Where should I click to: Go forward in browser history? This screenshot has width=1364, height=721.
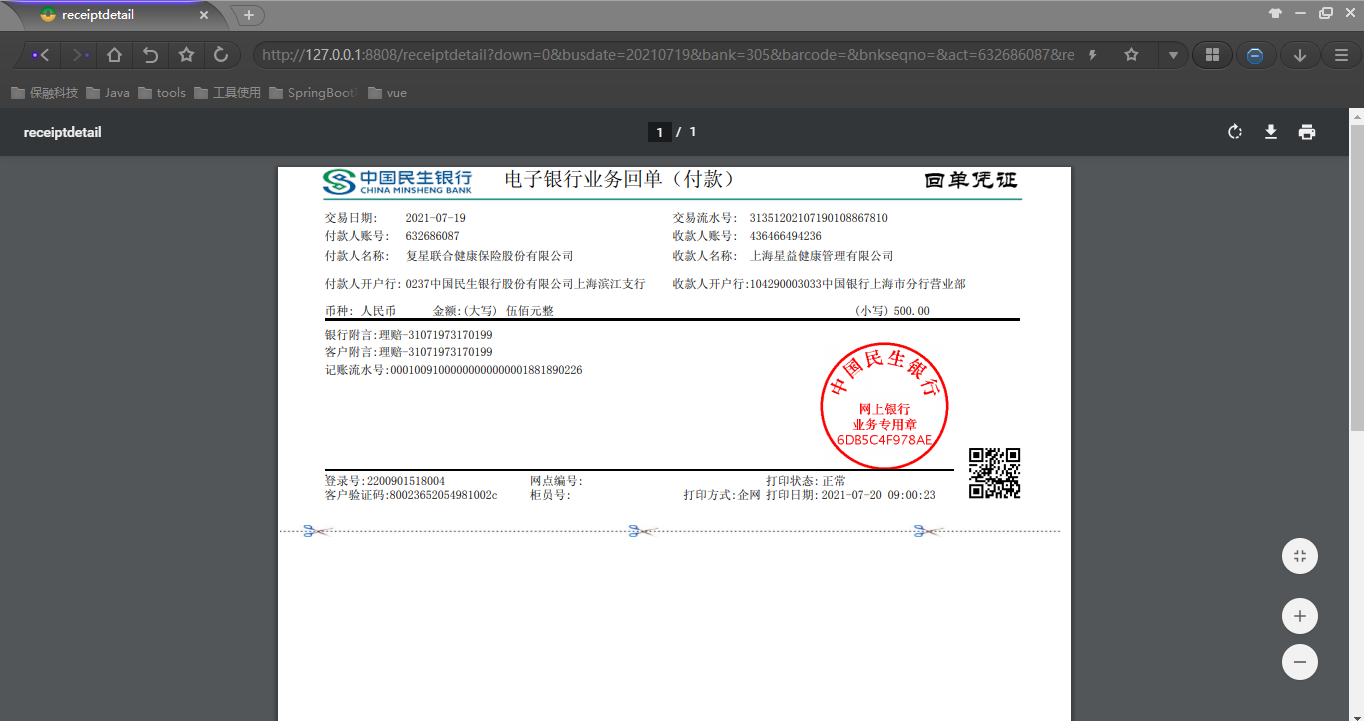pyautogui.click(x=82, y=55)
